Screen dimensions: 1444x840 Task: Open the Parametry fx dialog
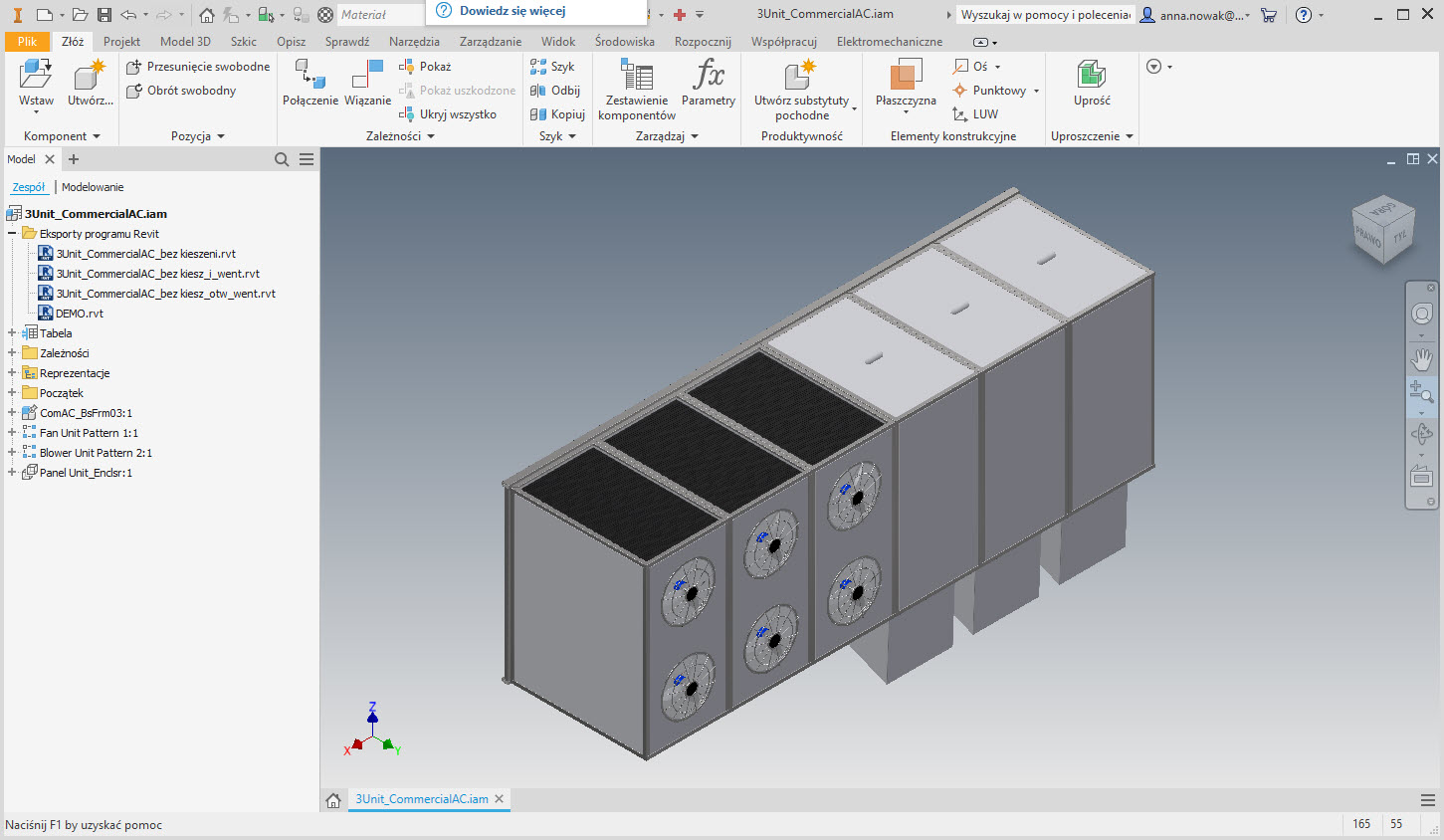pyautogui.click(x=708, y=77)
